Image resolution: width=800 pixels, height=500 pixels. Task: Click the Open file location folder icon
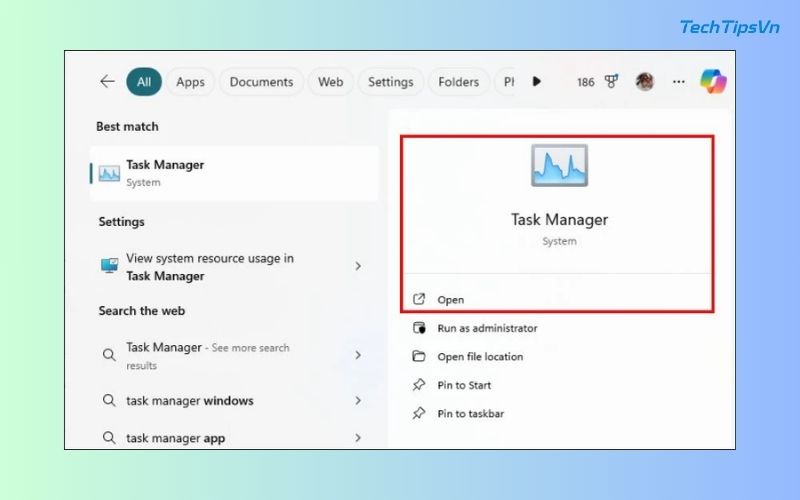419,356
